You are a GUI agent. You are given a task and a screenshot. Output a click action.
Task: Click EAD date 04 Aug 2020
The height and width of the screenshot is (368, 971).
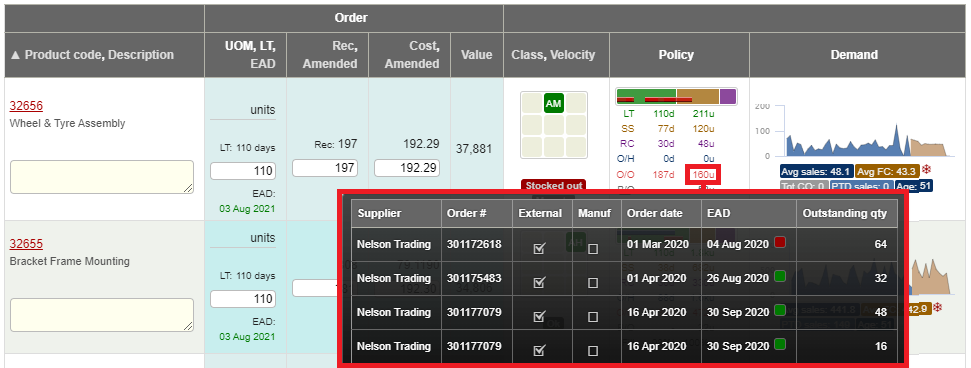pos(738,244)
